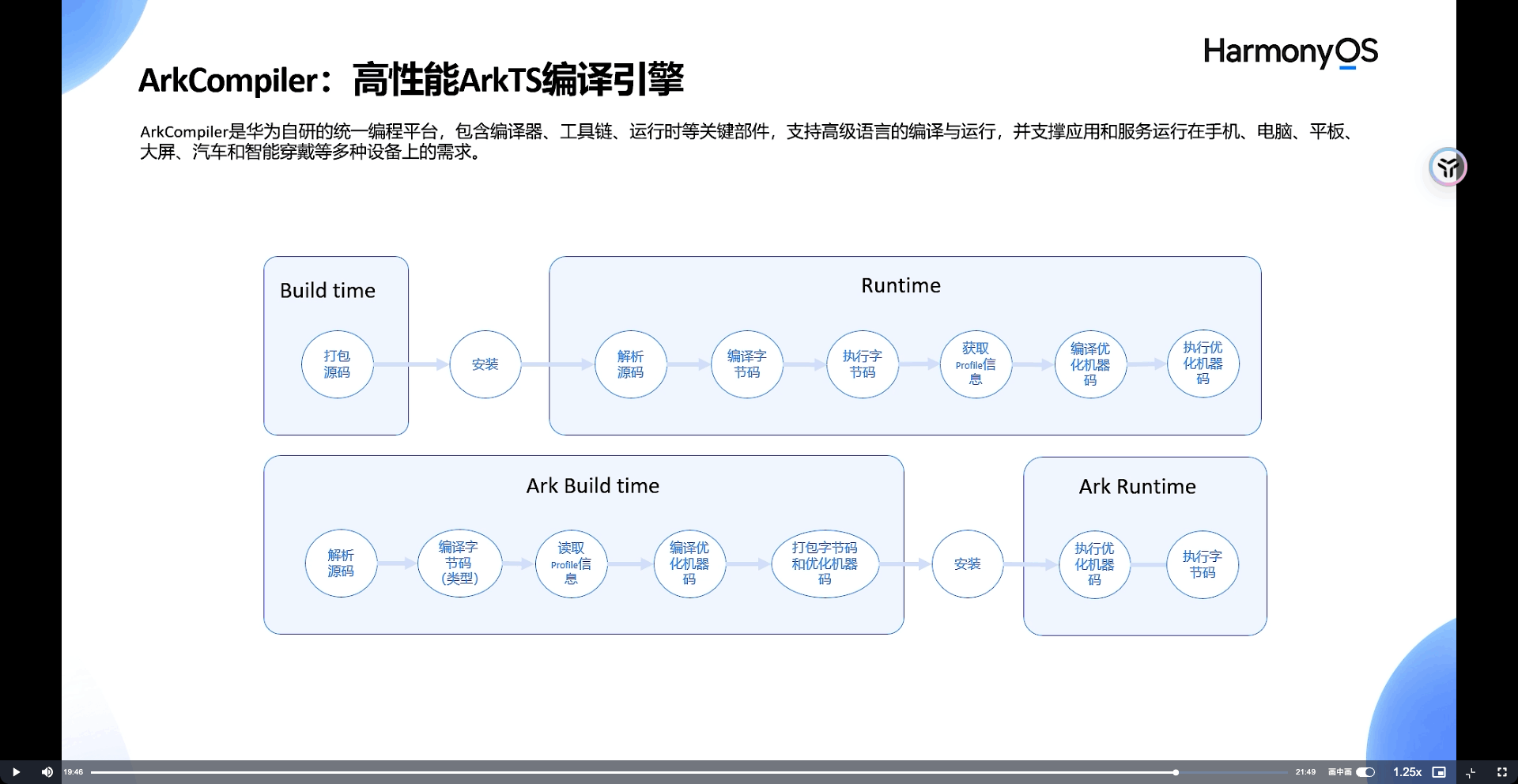Select 执行优化机器码 node in Ark Runtime
The image size is (1518, 784).
click(x=1094, y=564)
